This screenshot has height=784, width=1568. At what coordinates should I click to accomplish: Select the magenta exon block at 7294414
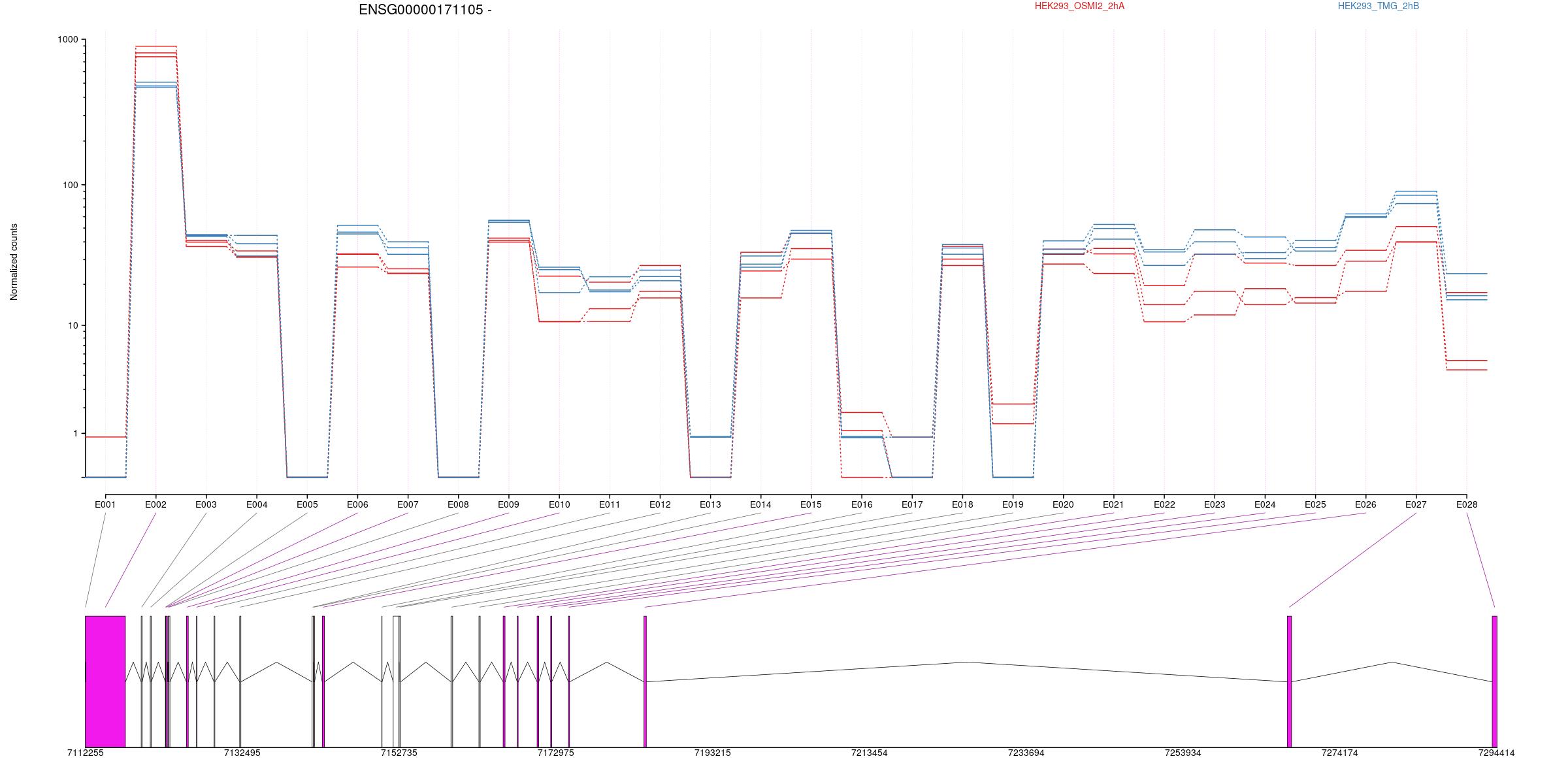(1494, 681)
